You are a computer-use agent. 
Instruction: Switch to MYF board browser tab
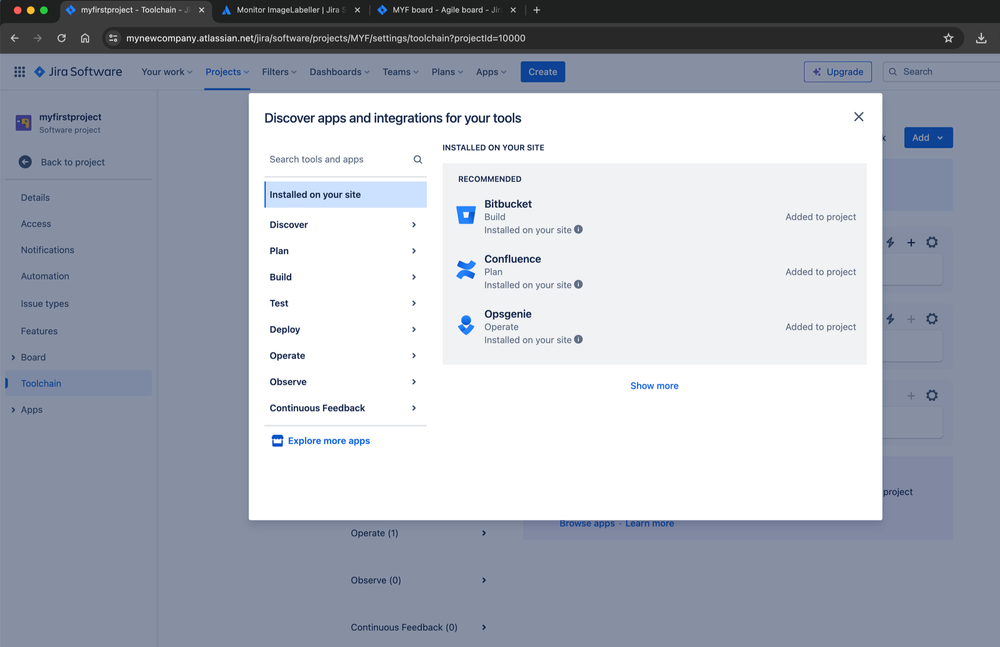pos(446,10)
